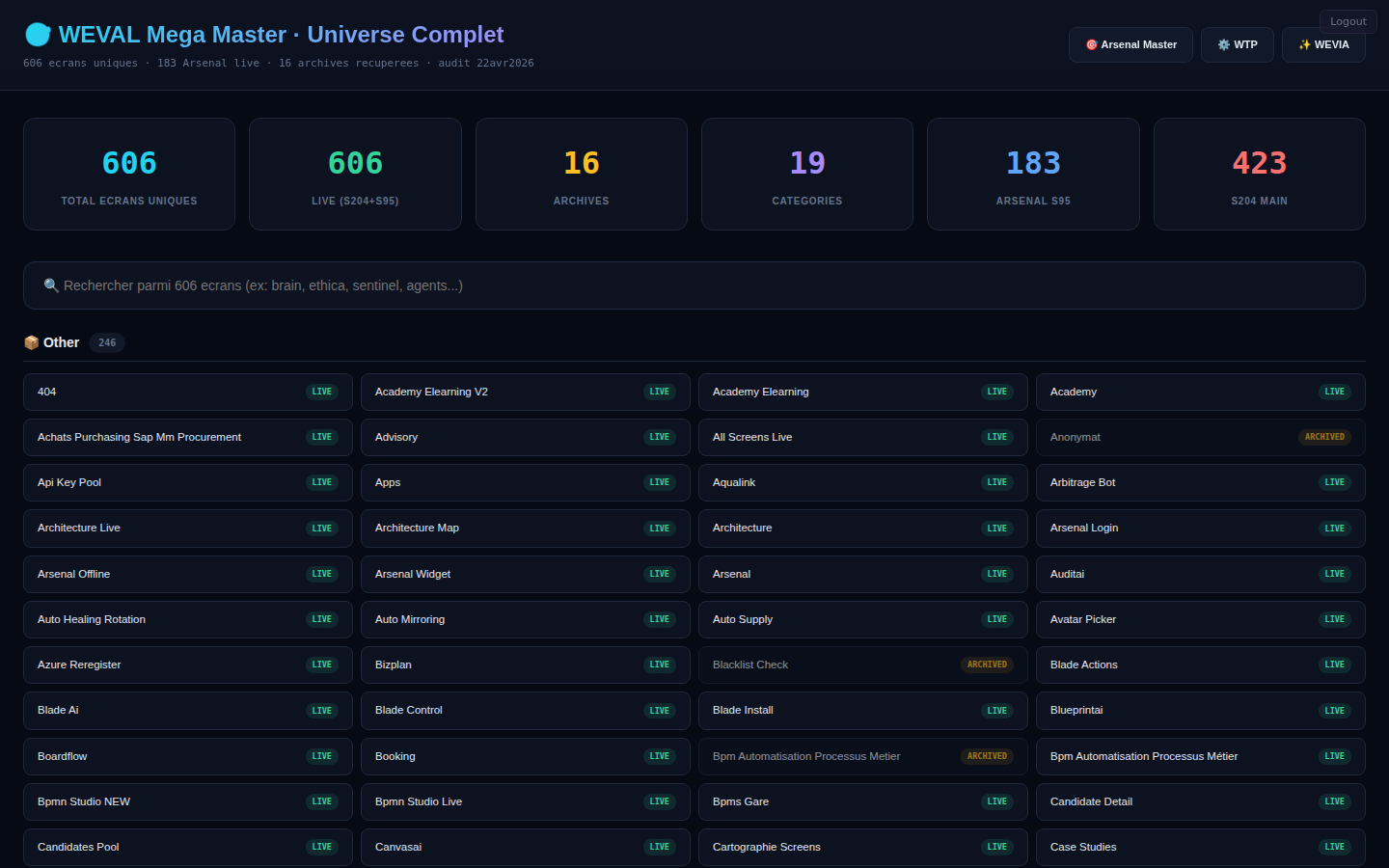Image resolution: width=1389 pixels, height=868 pixels.
Task: Select the 183 Arsenal S95 stat card
Action: pos(1033,175)
